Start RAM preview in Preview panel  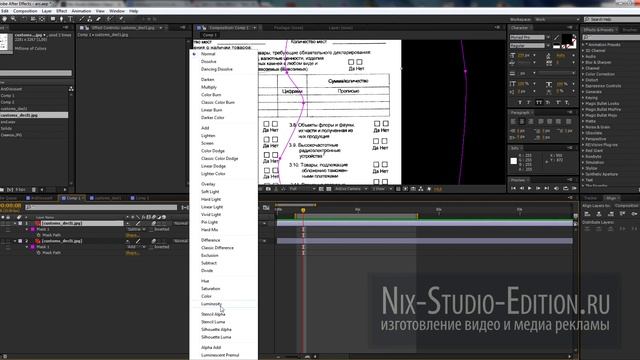pyautogui.click(x=574, y=188)
